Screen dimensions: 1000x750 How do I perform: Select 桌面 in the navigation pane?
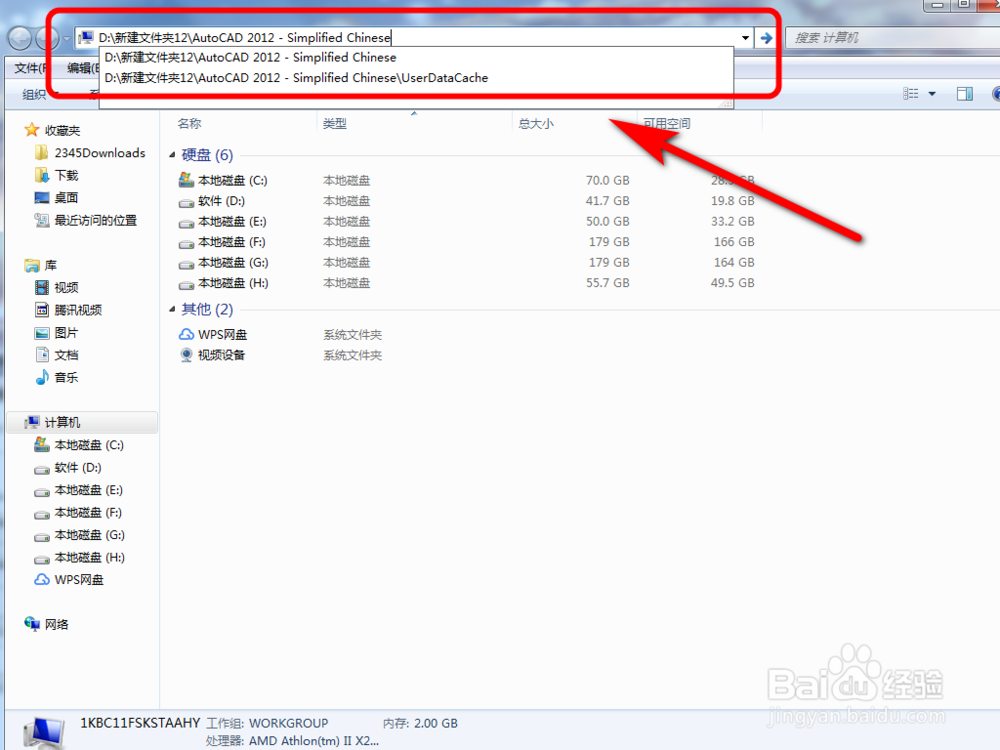click(66, 198)
